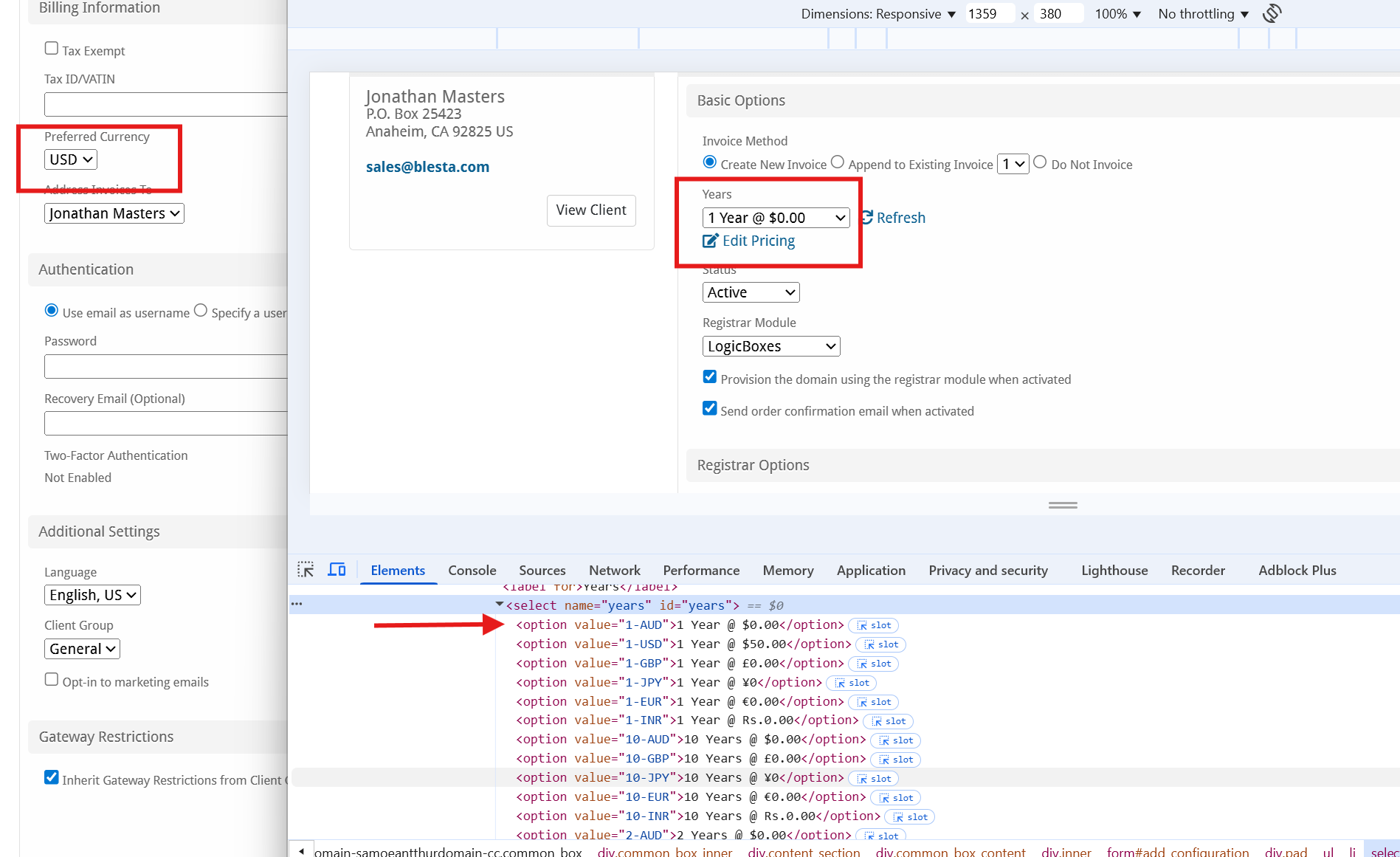
Task: Select Specify a username radio option
Action: pyautogui.click(x=200, y=310)
